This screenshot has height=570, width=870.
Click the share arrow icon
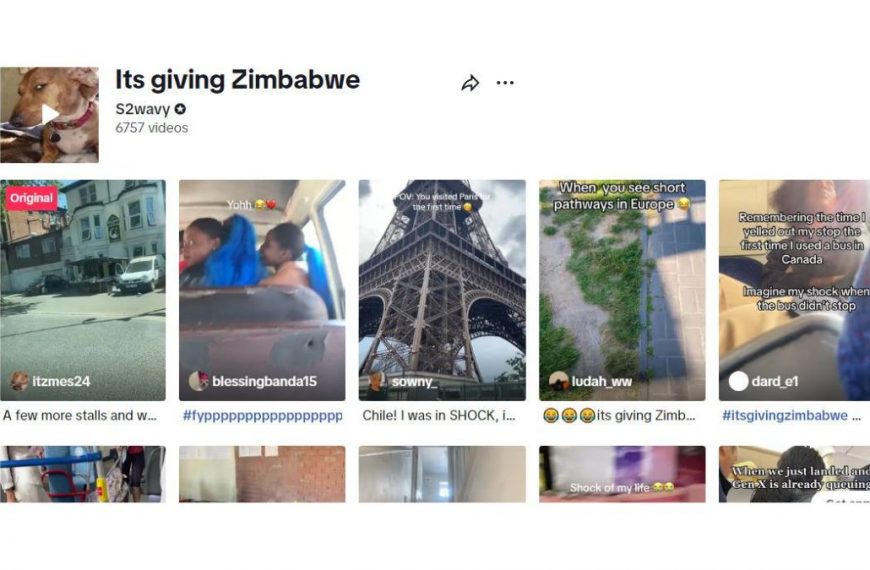470,83
